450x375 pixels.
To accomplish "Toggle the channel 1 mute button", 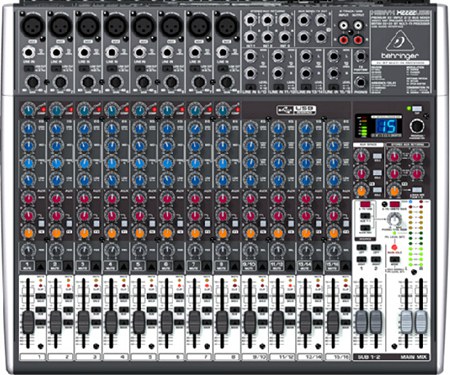I will 27,266.
